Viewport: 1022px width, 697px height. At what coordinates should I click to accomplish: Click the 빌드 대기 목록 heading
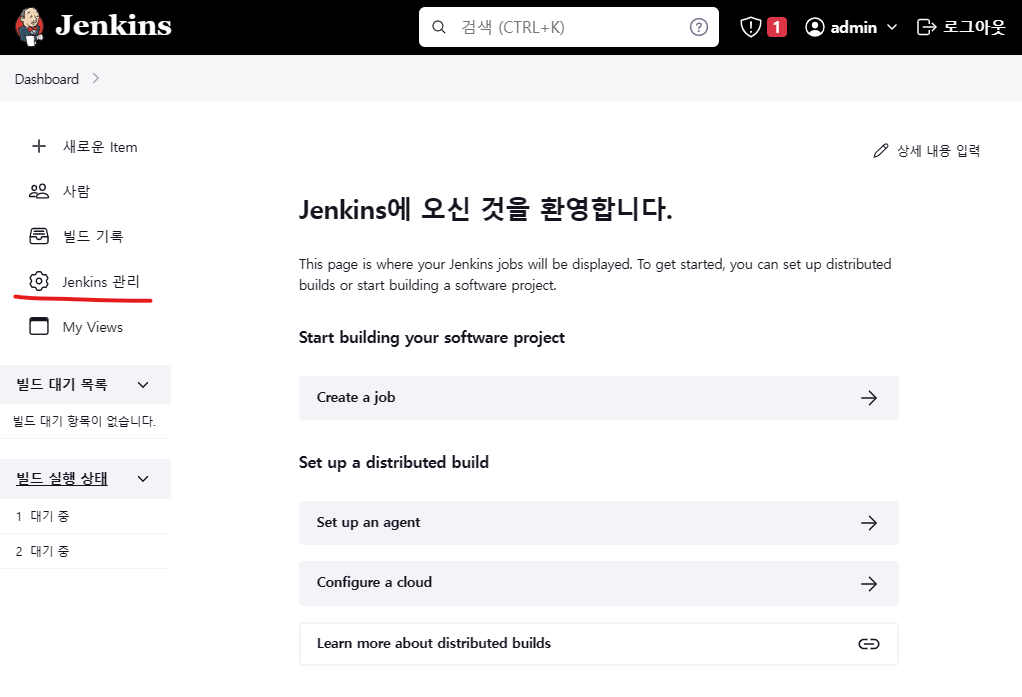[62, 385]
